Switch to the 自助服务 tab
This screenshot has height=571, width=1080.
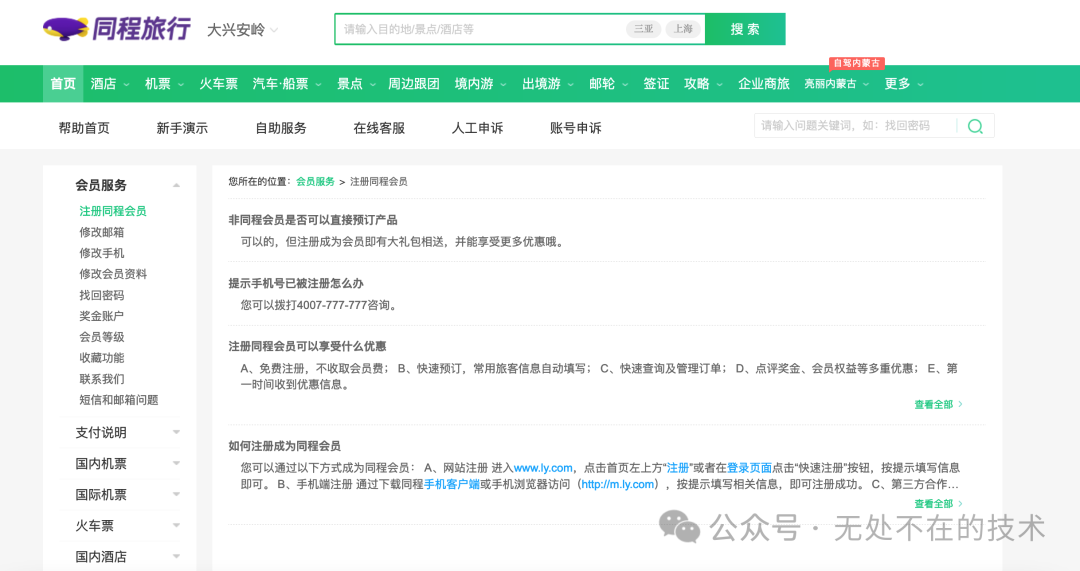[280, 128]
